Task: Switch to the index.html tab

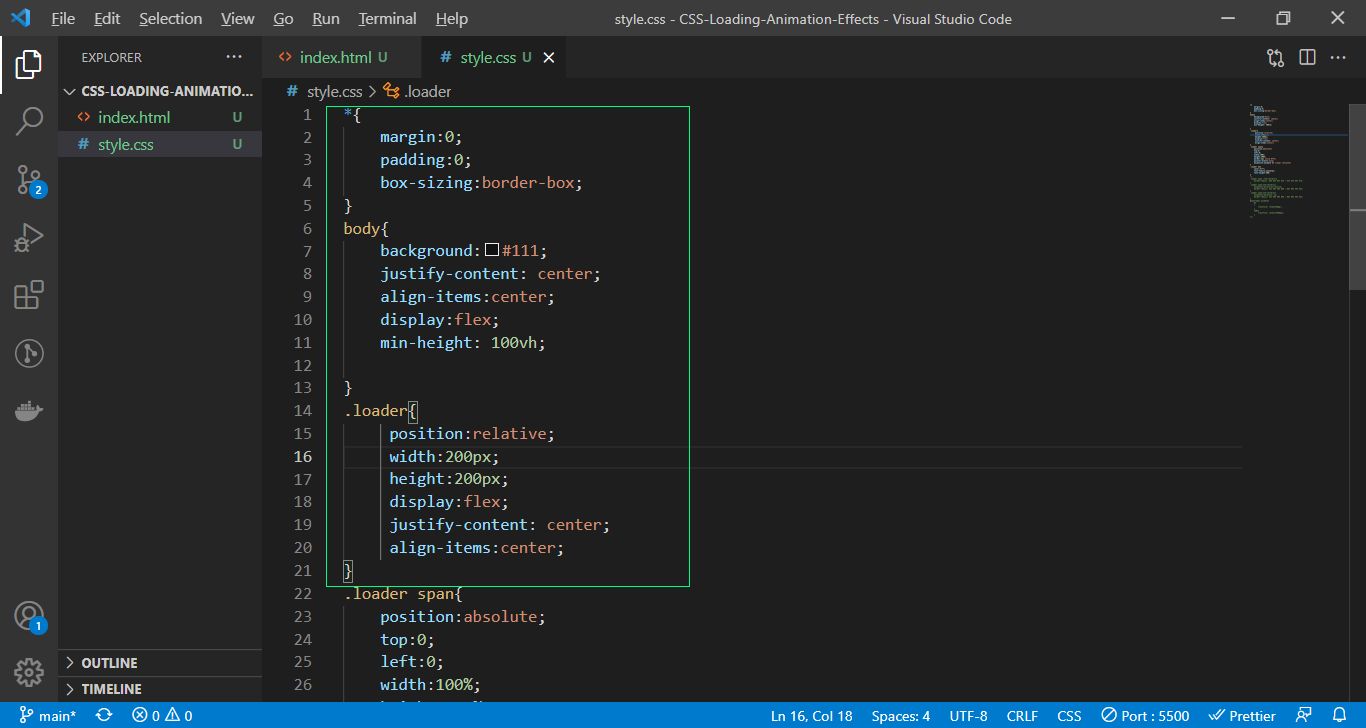Action: pyautogui.click(x=341, y=58)
